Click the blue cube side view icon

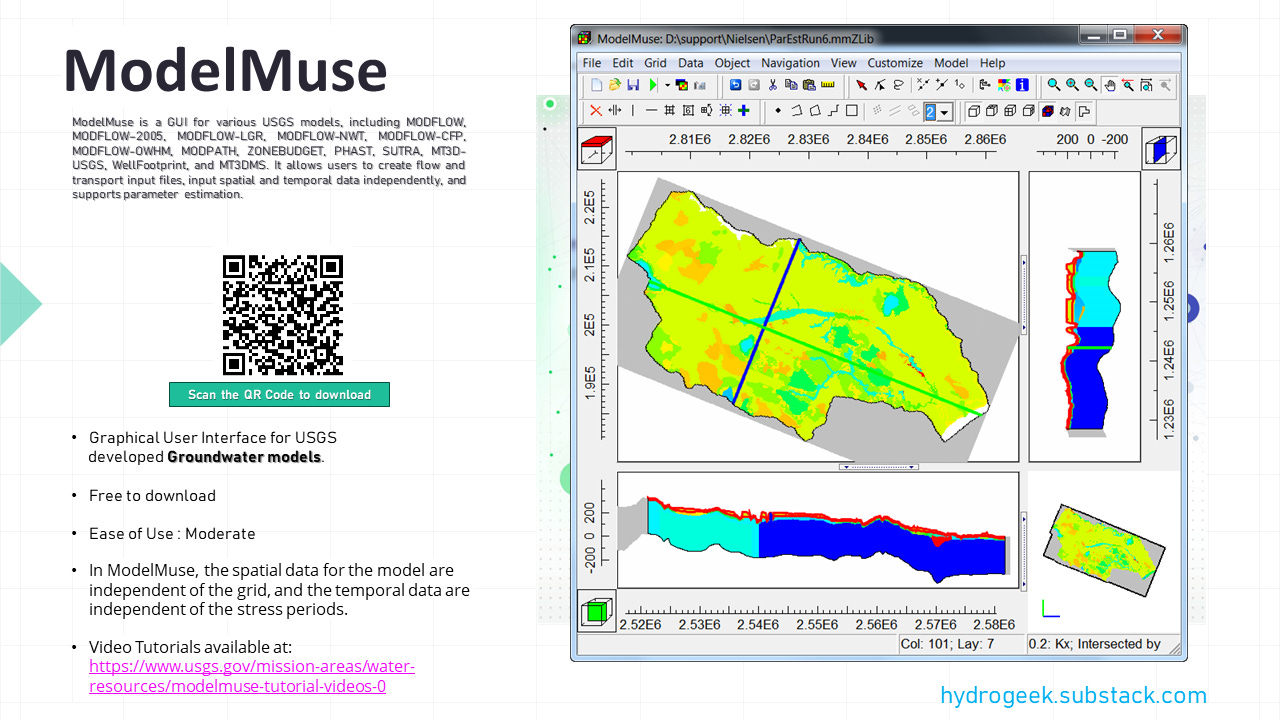[1161, 148]
